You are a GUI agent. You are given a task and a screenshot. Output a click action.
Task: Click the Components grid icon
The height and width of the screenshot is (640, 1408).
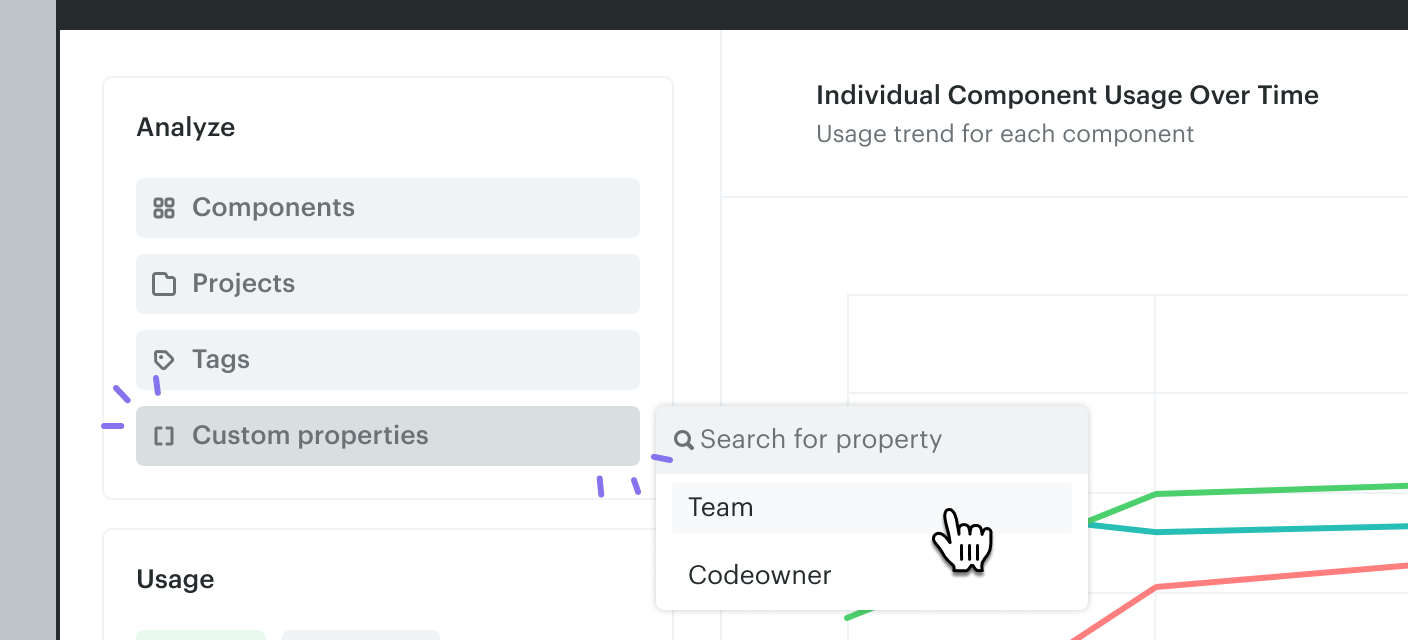coord(164,208)
